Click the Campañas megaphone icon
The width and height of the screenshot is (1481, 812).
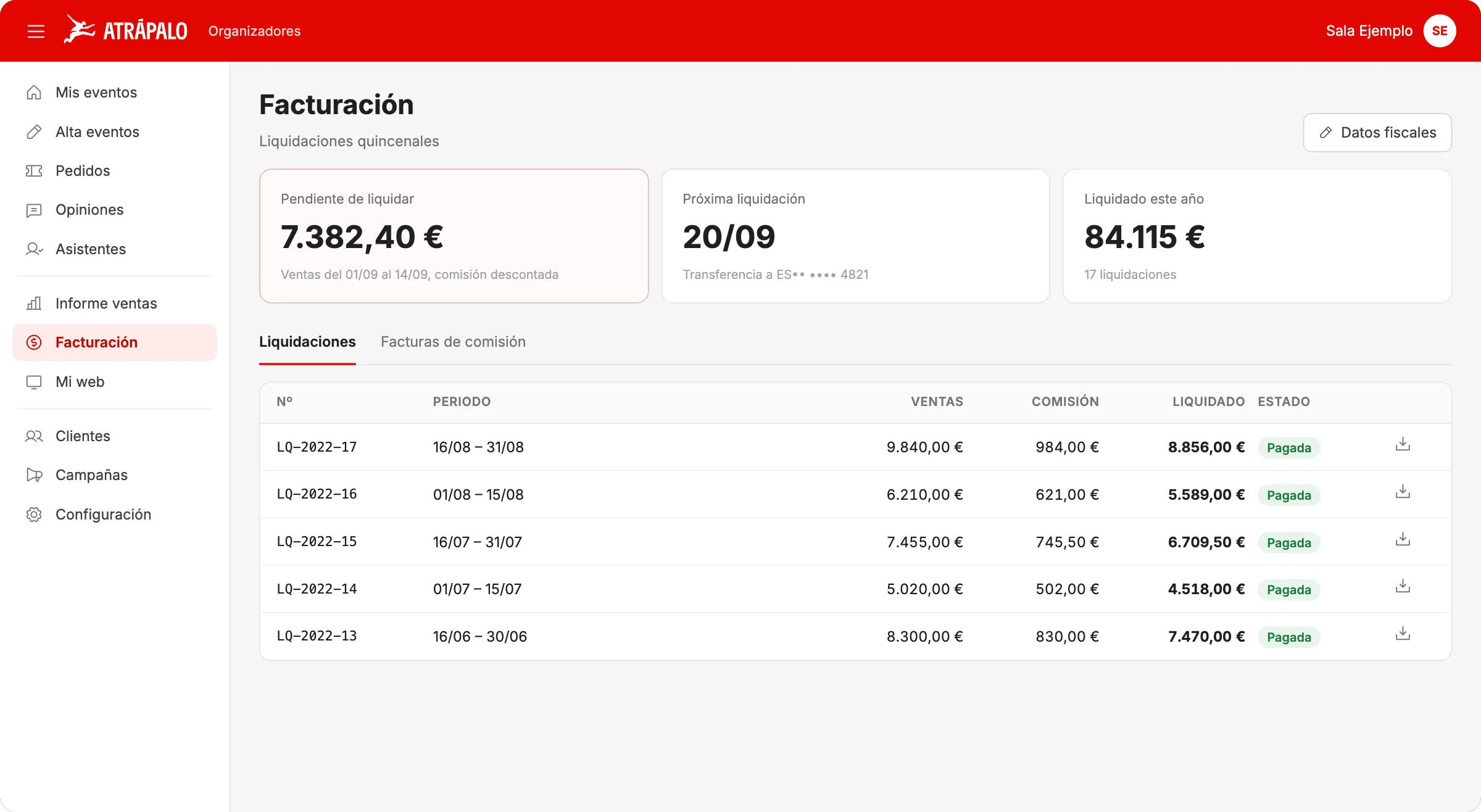(x=34, y=475)
